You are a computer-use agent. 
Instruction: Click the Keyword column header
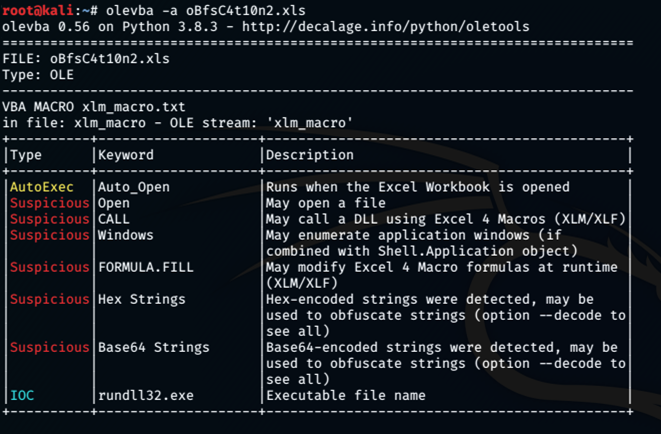[126, 155]
